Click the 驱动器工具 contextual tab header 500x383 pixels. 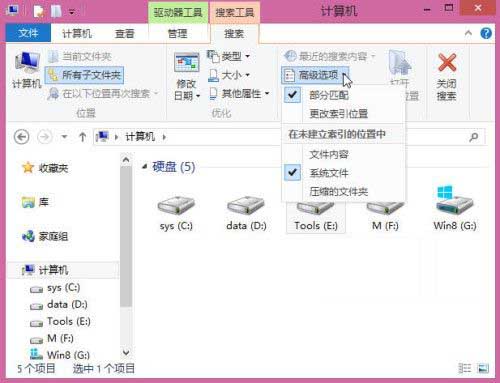[178, 13]
